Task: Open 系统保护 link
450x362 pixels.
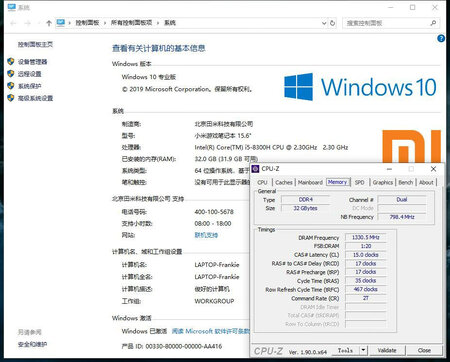Action: 30,86
